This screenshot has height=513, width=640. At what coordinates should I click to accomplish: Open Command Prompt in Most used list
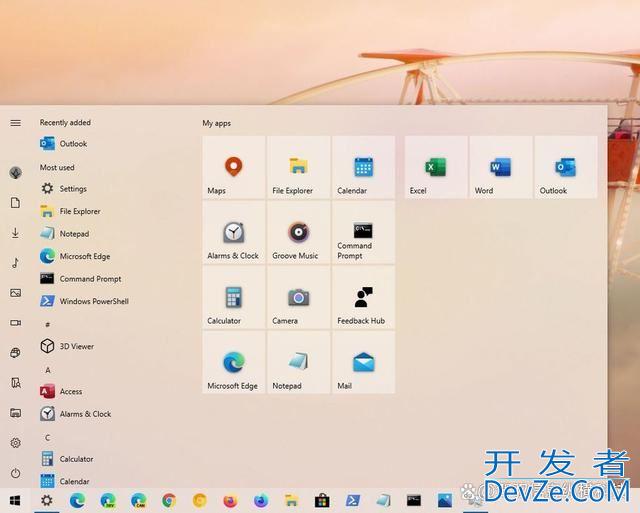tap(81, 279)
